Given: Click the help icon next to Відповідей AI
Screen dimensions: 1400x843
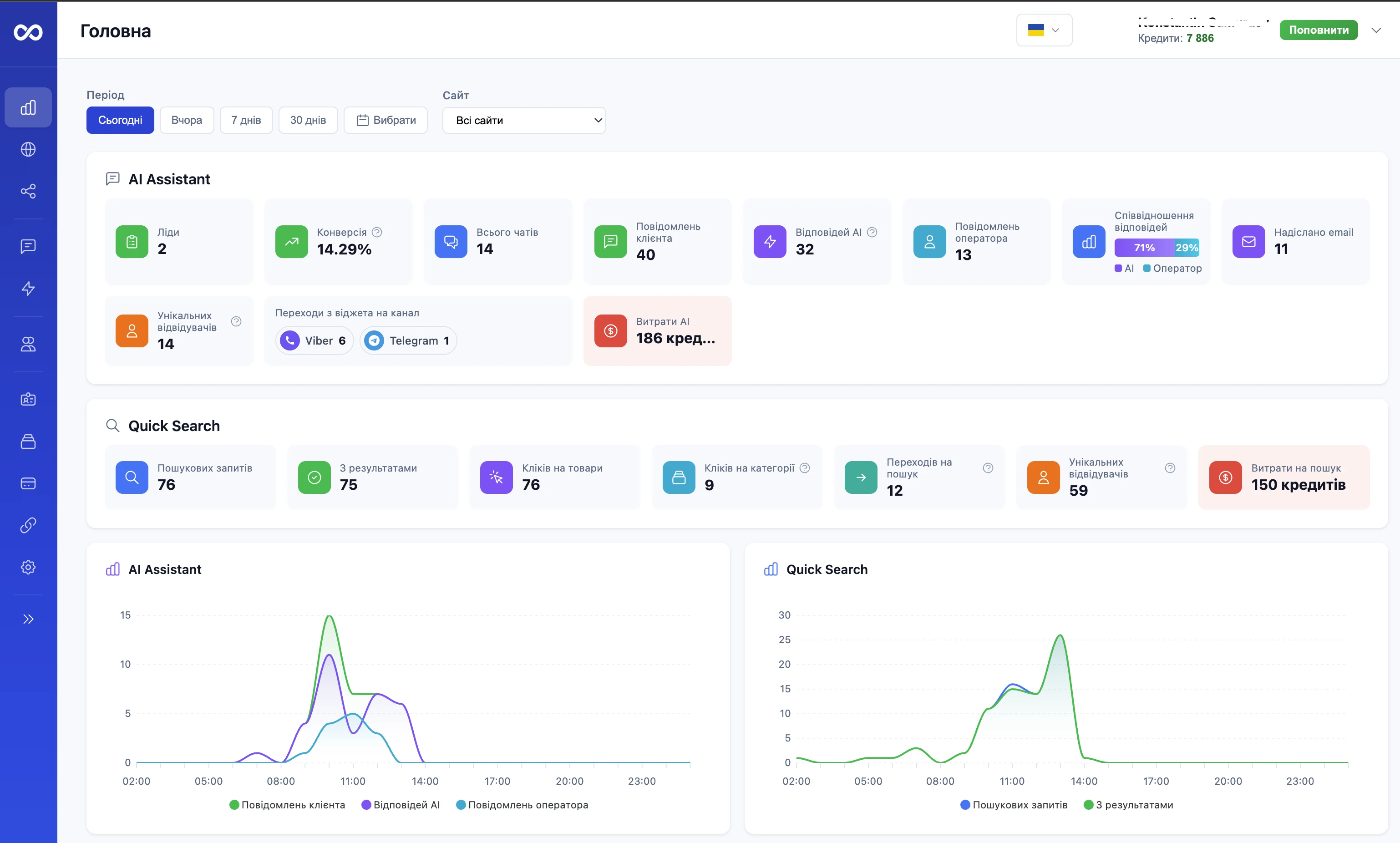Looking at the screenshot, I should tap(872, 232).
